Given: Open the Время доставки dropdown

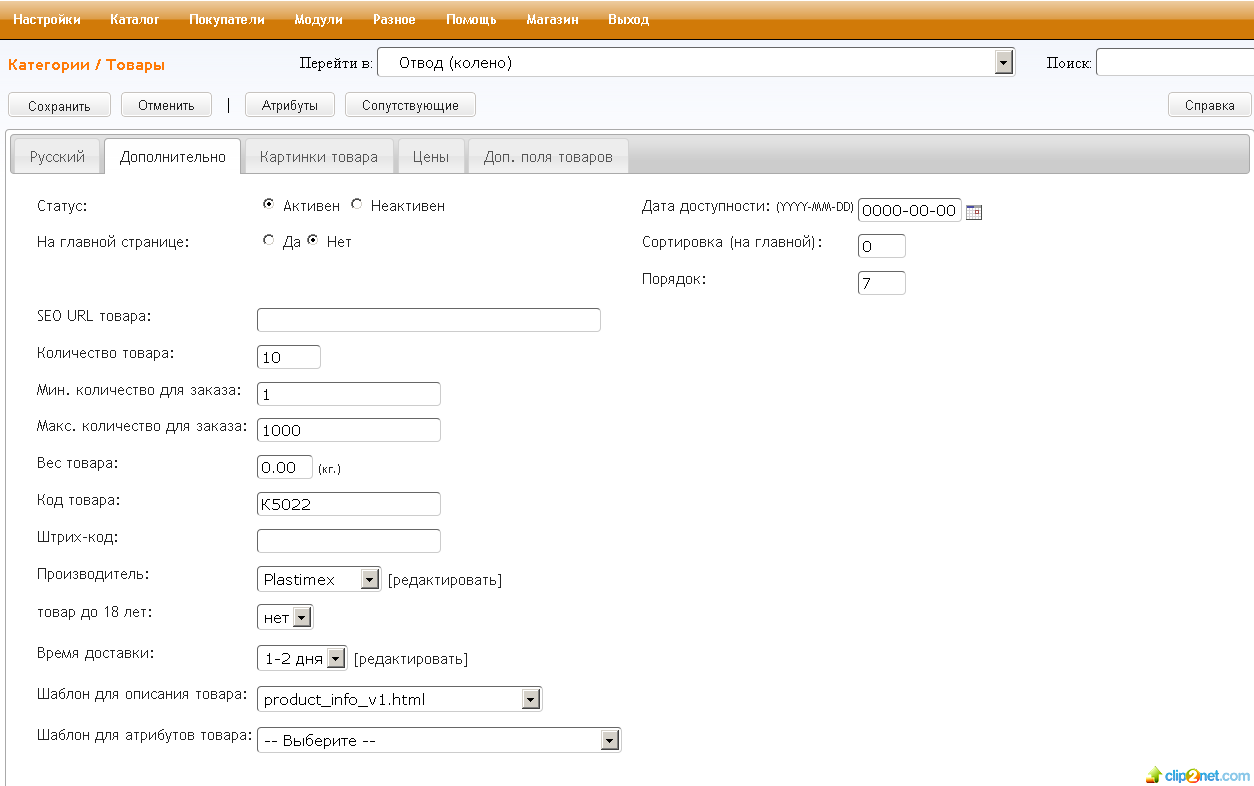Looking at the screenshot, I should (x=335, y=658).
